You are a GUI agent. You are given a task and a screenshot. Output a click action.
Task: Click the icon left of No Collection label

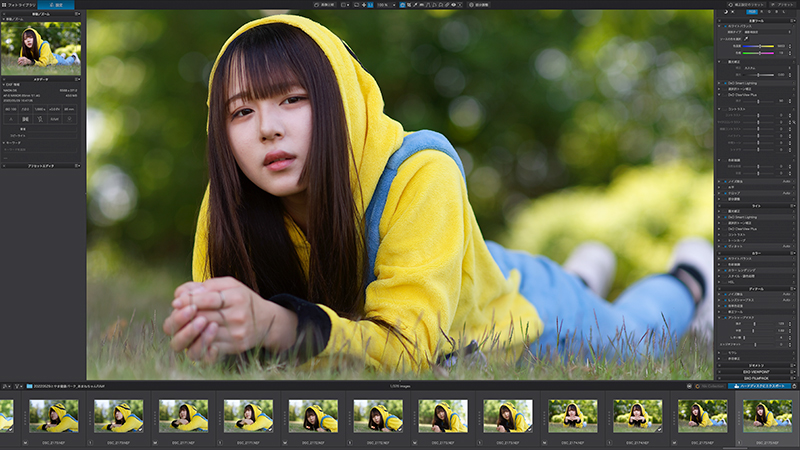point(697,386)
